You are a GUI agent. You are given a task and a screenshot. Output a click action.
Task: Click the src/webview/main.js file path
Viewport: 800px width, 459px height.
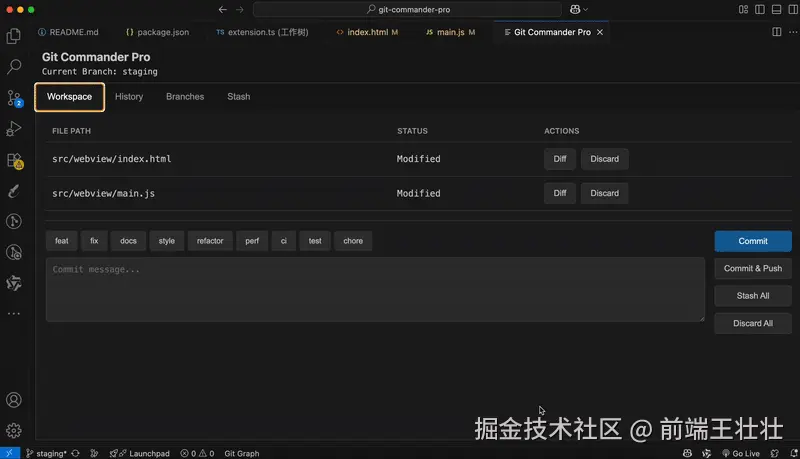104,193
